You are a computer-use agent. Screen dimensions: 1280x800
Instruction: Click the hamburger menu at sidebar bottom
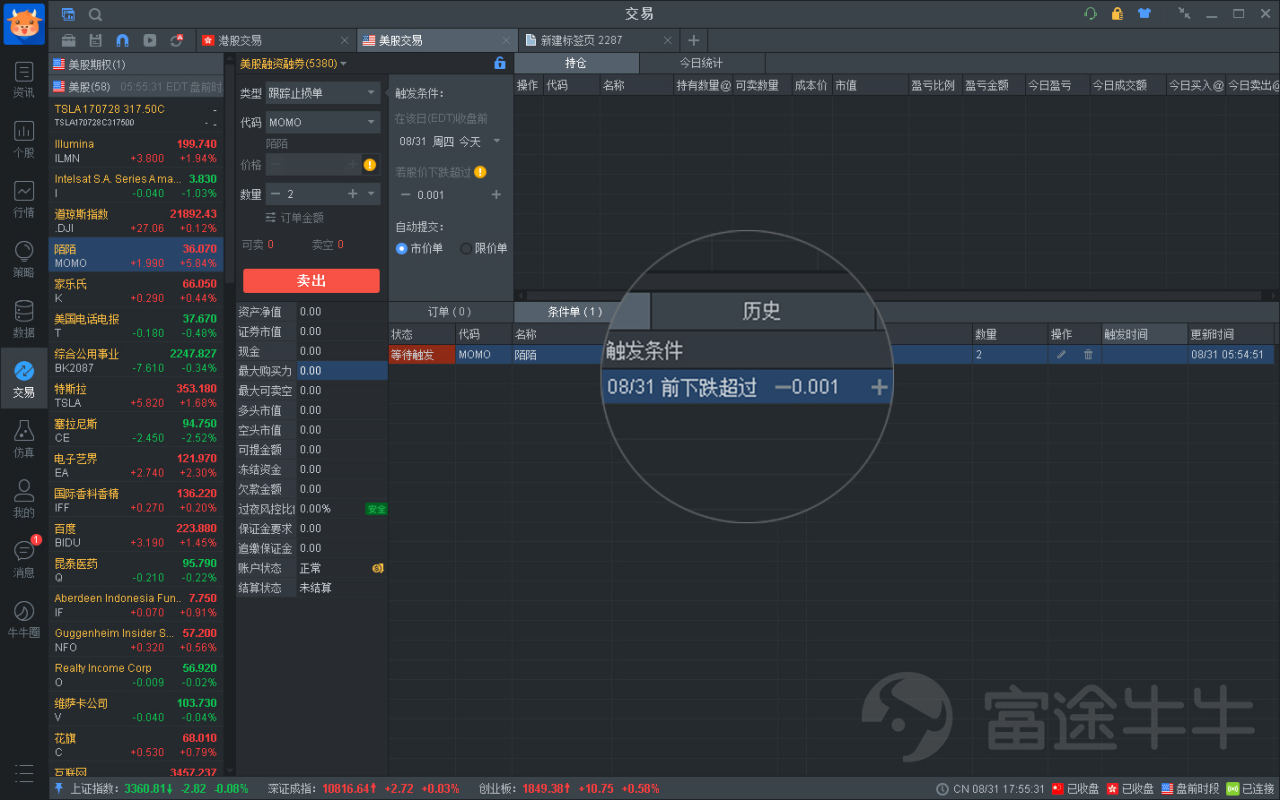point(24,772)
